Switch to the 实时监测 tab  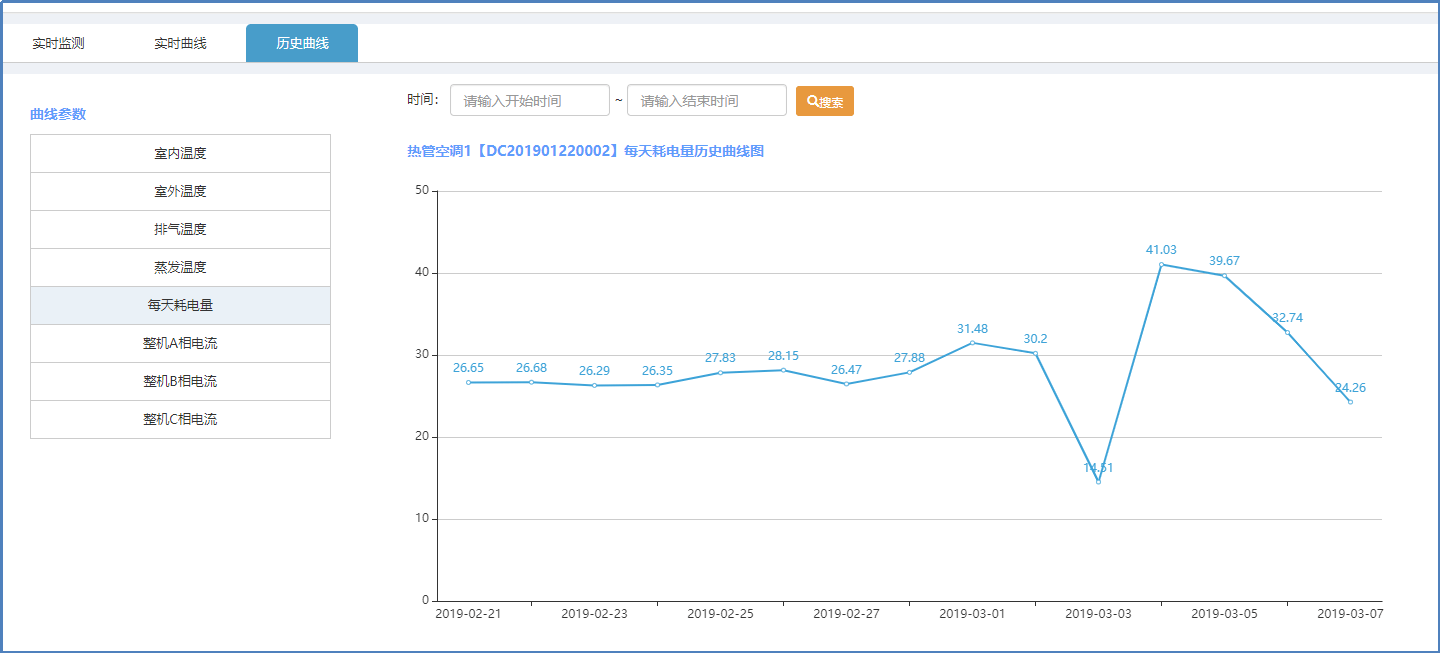click(x=58, y=44)
